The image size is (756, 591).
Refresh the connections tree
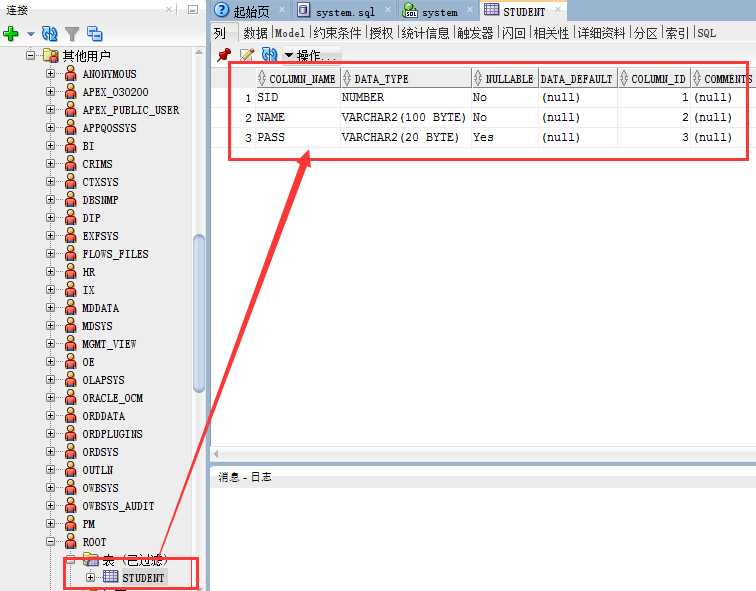point(50,34)
